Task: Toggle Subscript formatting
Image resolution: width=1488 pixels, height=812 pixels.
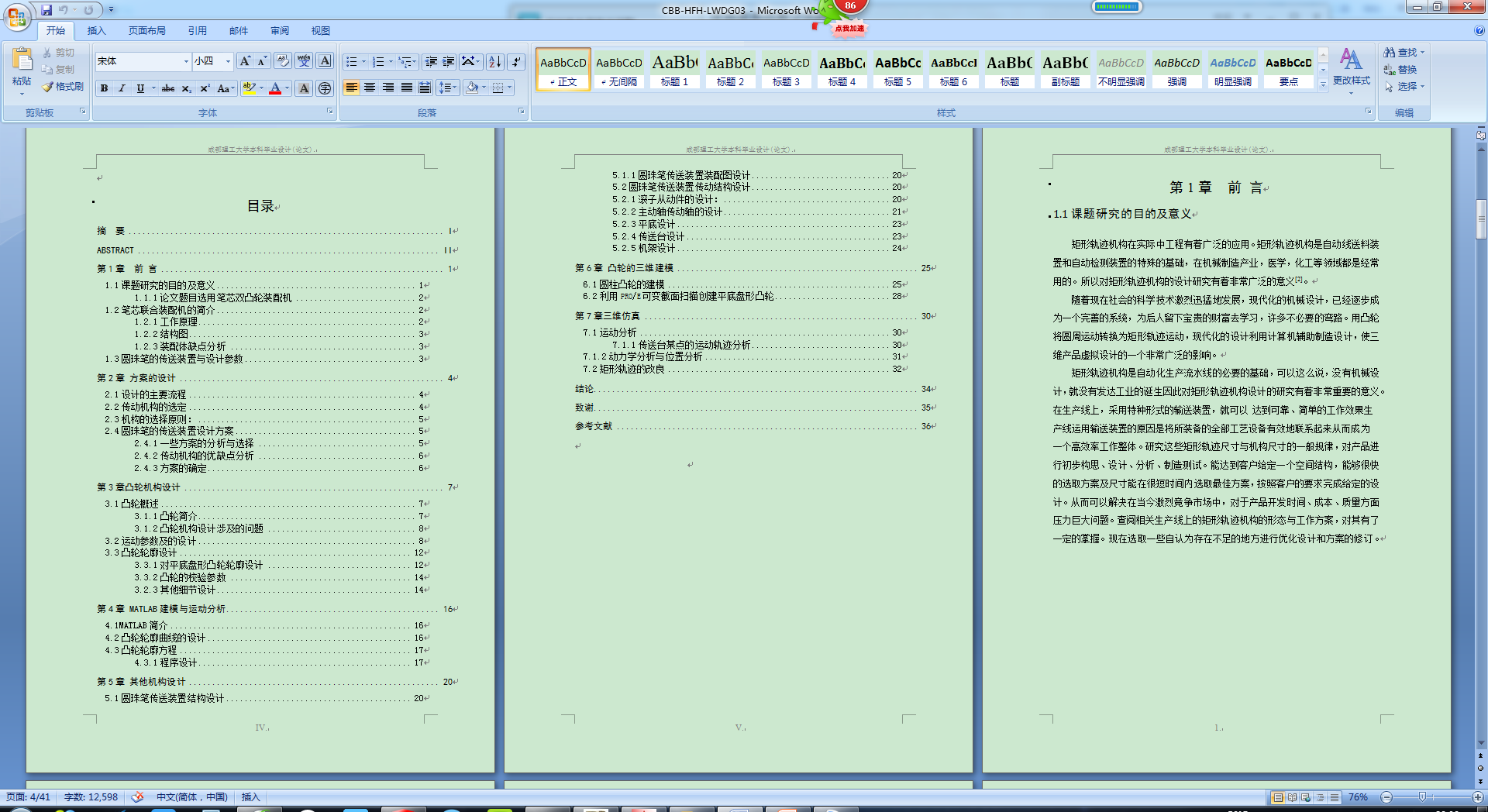Action: coord(187,88)
